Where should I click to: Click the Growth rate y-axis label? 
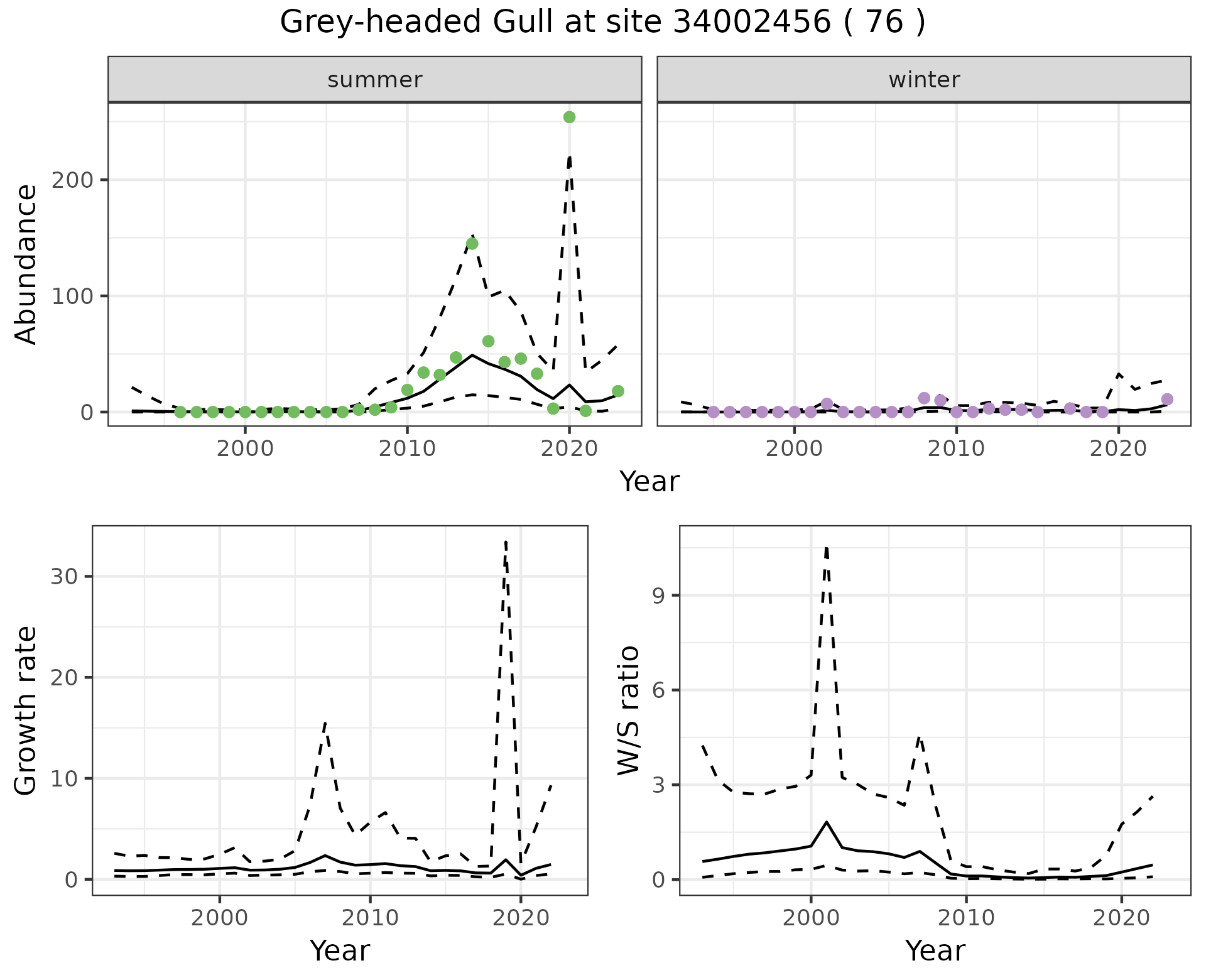pos(26,710)
